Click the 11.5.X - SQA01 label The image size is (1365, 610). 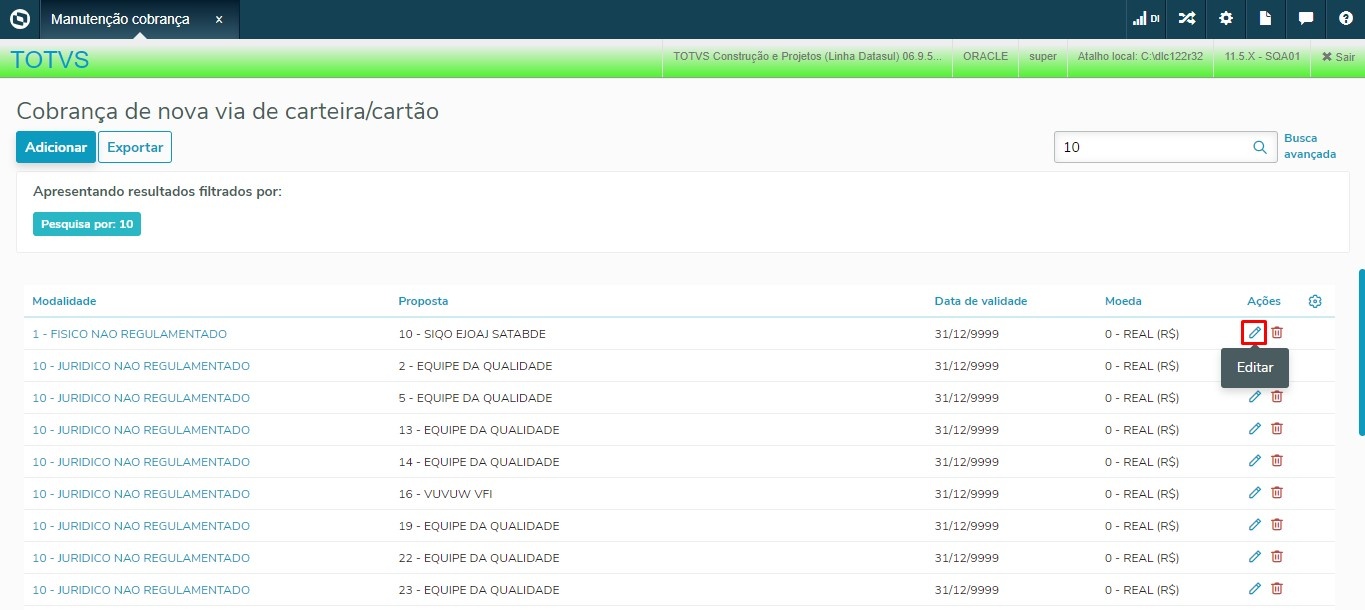1262,57
